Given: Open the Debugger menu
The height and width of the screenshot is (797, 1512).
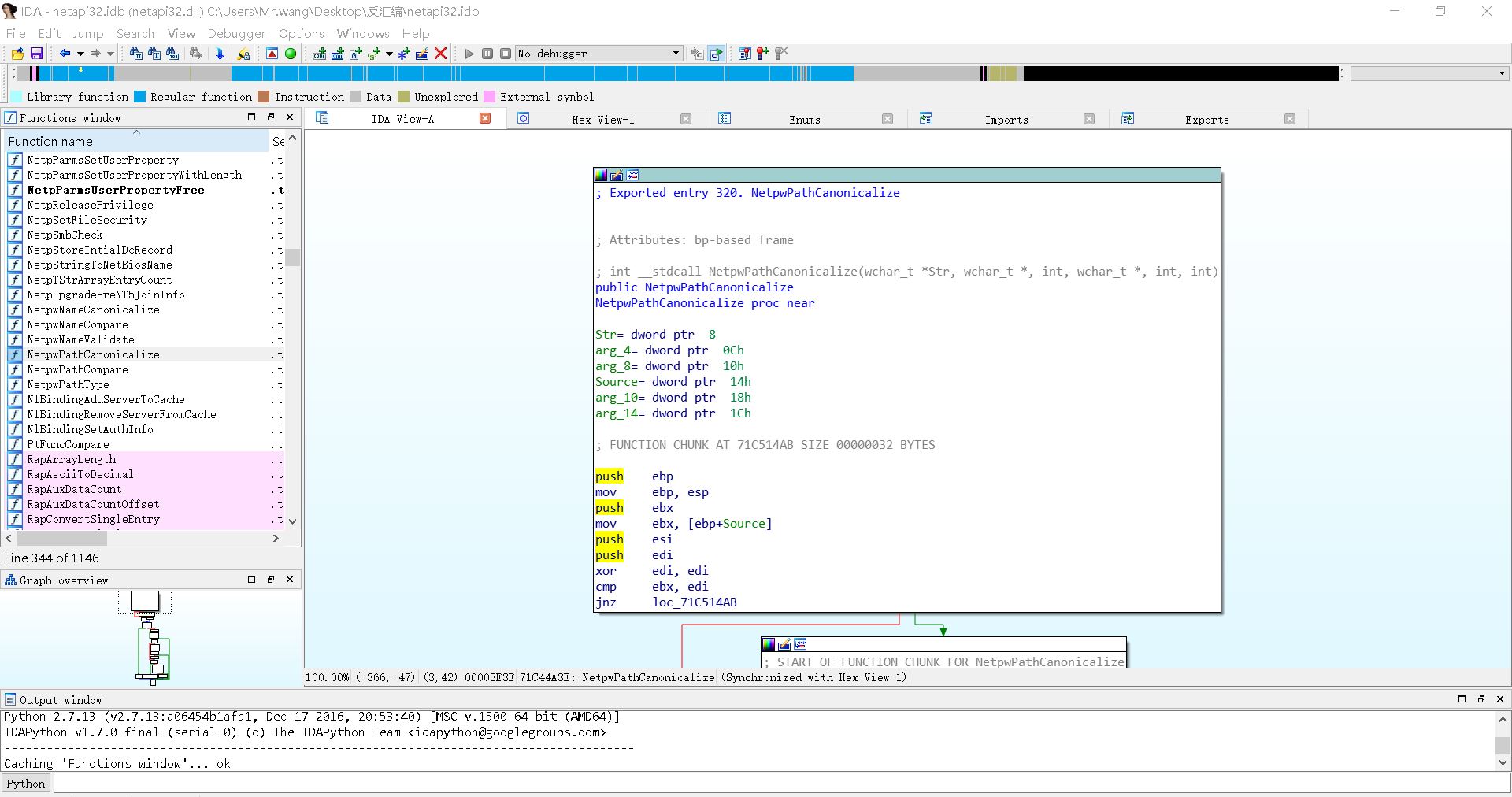Looking at the screenshot, I should tap(236, 33).
